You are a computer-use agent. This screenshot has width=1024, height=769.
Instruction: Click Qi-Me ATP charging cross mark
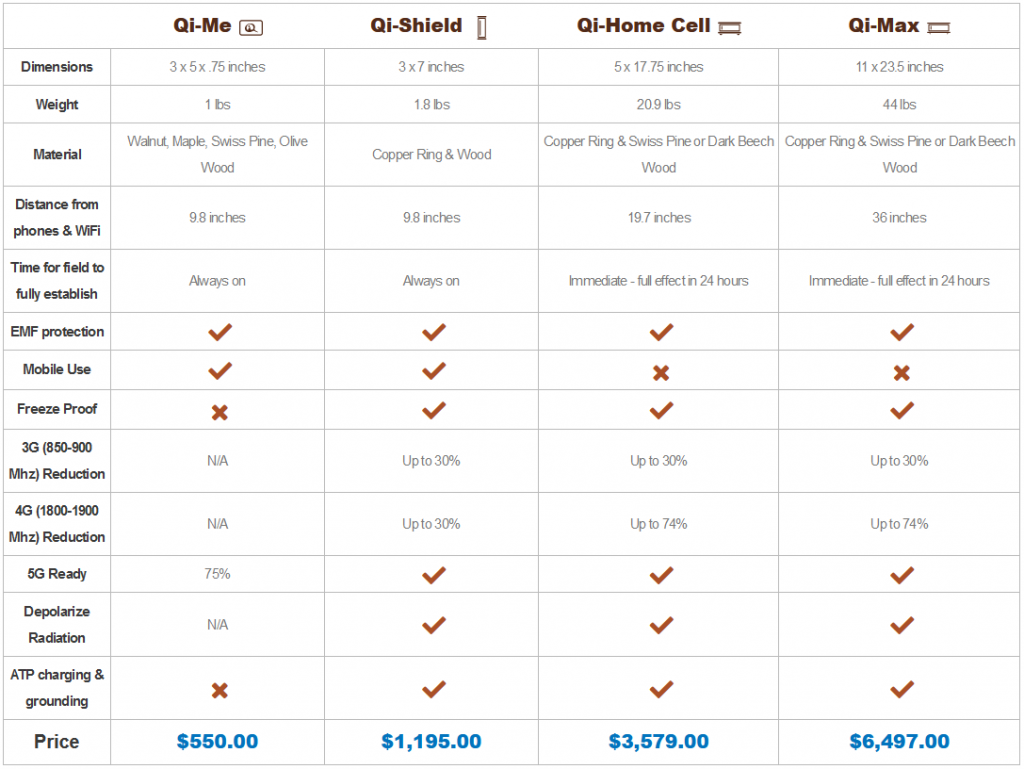point(219,691)
